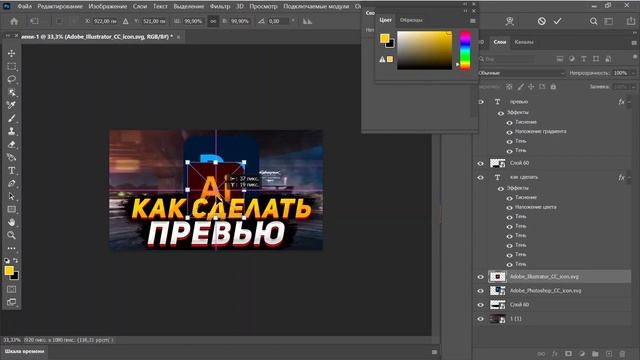
Task: Select the Move tool
Action: (11, 53)
